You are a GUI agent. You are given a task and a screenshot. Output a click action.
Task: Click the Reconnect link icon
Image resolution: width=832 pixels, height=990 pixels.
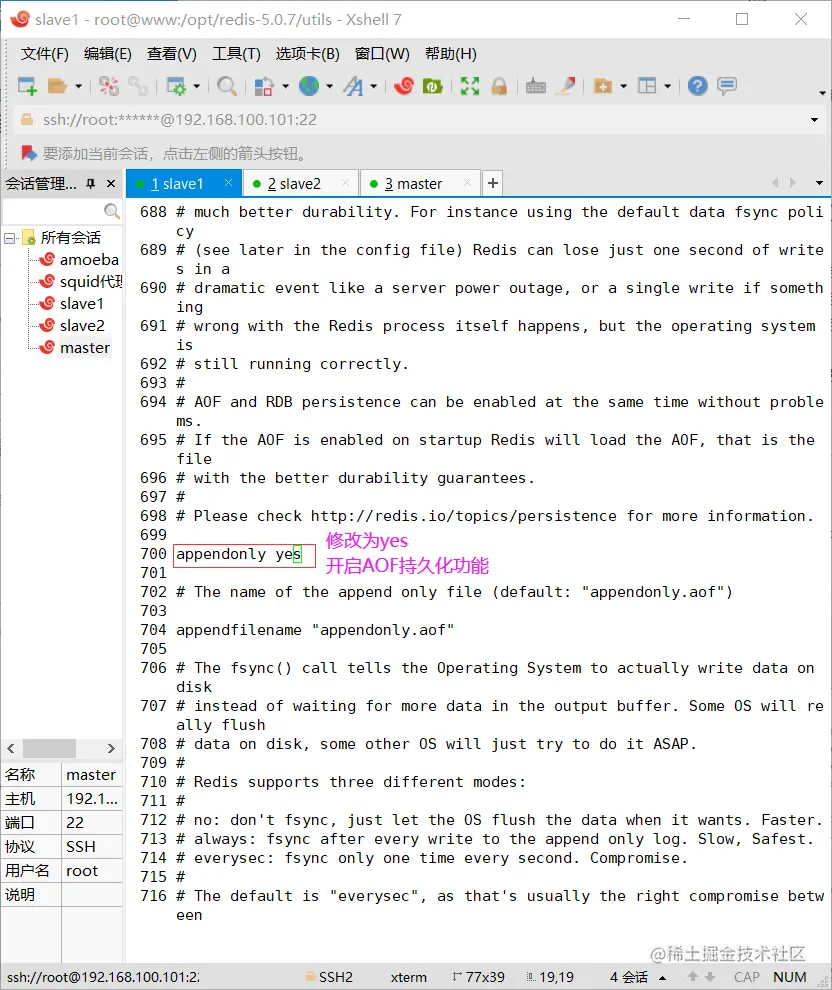(x=138, y=86)
